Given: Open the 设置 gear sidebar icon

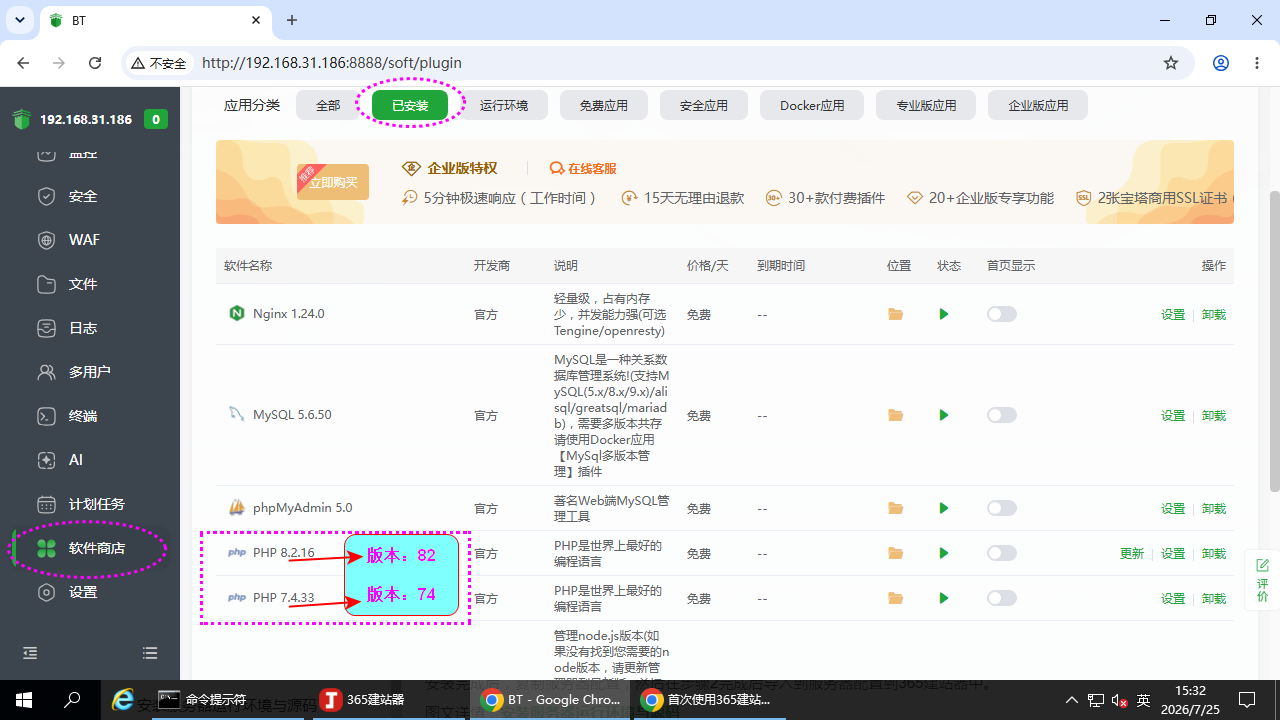Looking at the screenshot, I should pos(46,592).
